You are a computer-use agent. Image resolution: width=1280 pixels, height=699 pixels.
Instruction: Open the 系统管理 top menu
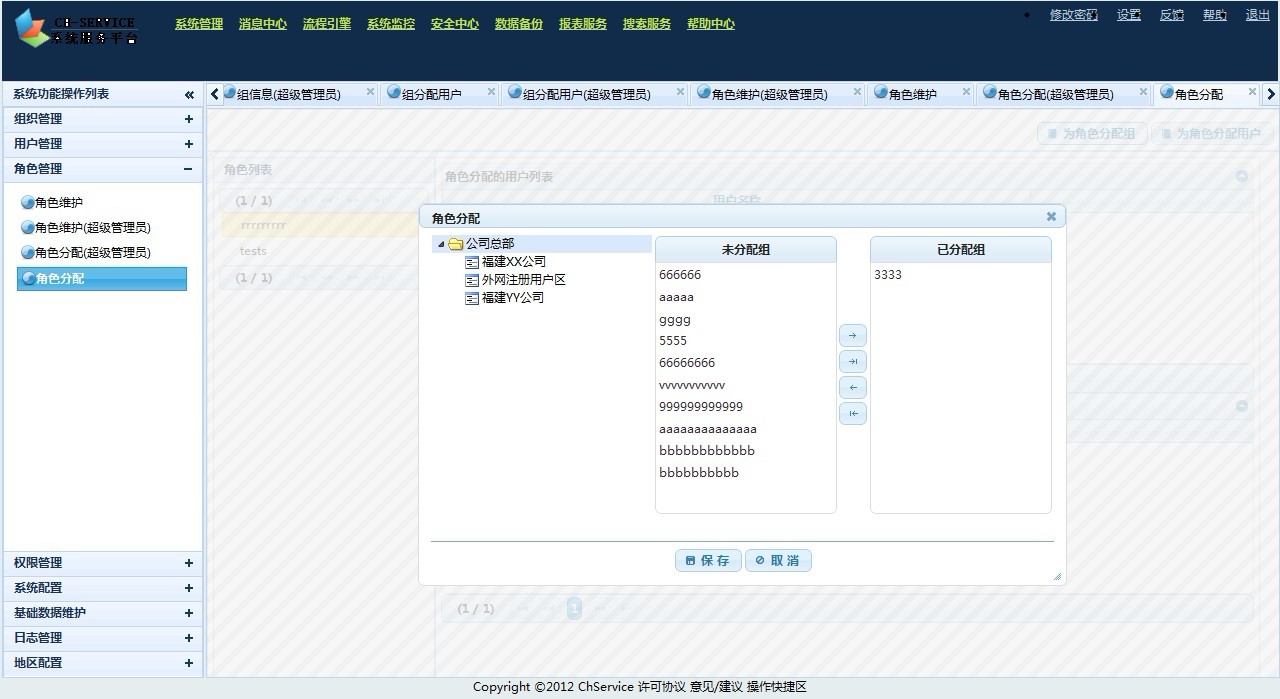pyautogui.click(x=199, y=24)
